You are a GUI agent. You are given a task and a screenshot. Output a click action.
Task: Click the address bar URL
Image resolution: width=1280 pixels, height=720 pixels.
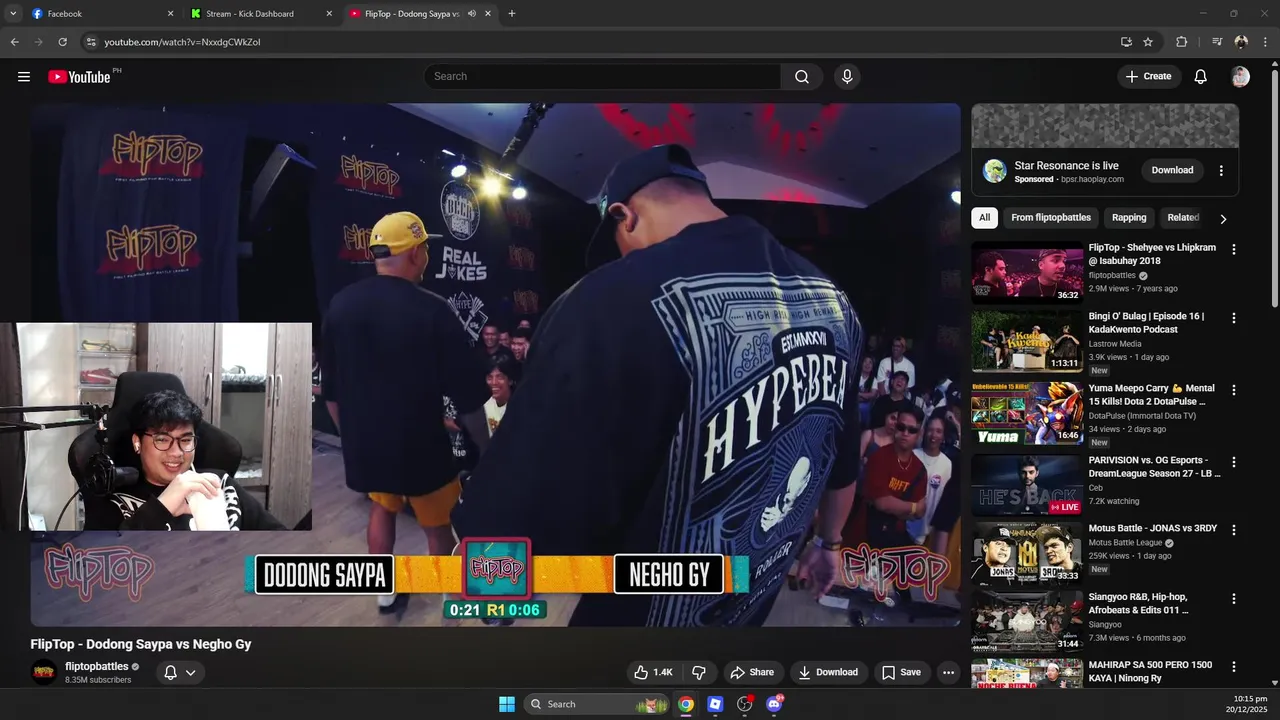[x=182, y=42]
